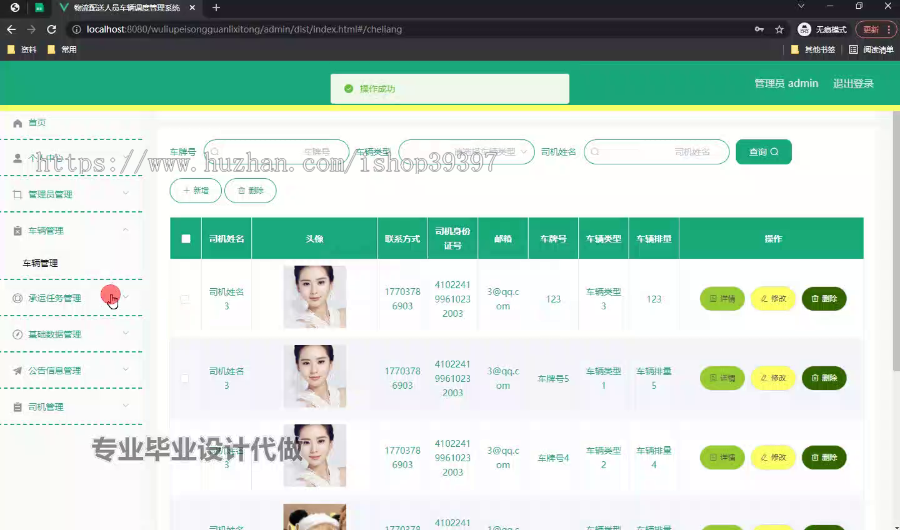Click 修改 for plate 123 row

pyautogui.click(x=773, y=299)
